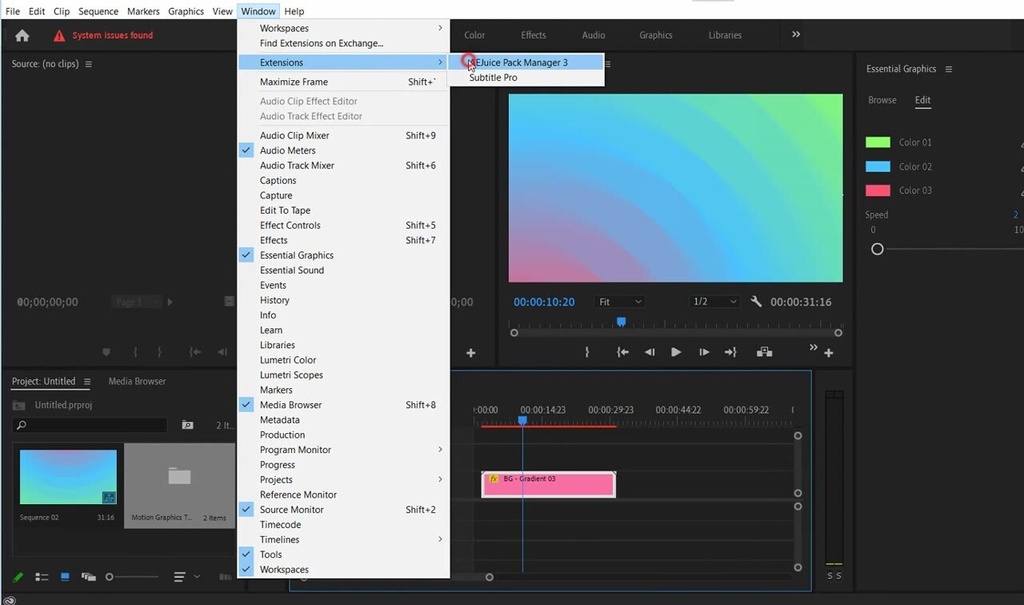Expand the Program Monitor submenu
Screen dimensions: 1024x605
point(344,450)
